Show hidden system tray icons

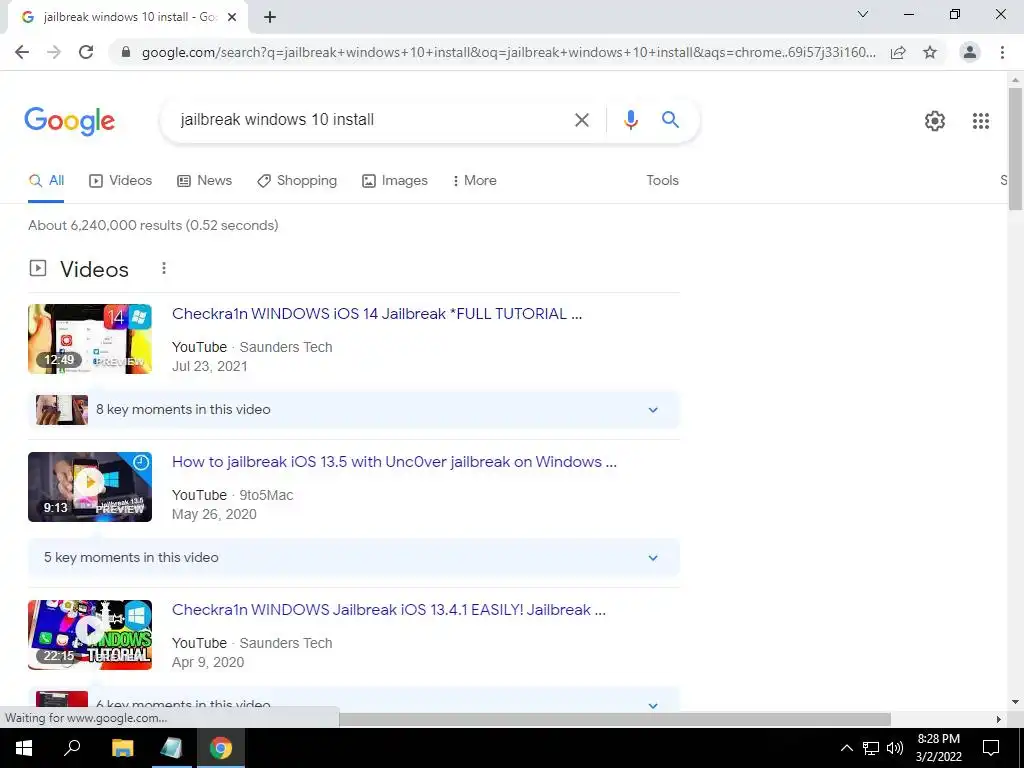pos(846,748)
